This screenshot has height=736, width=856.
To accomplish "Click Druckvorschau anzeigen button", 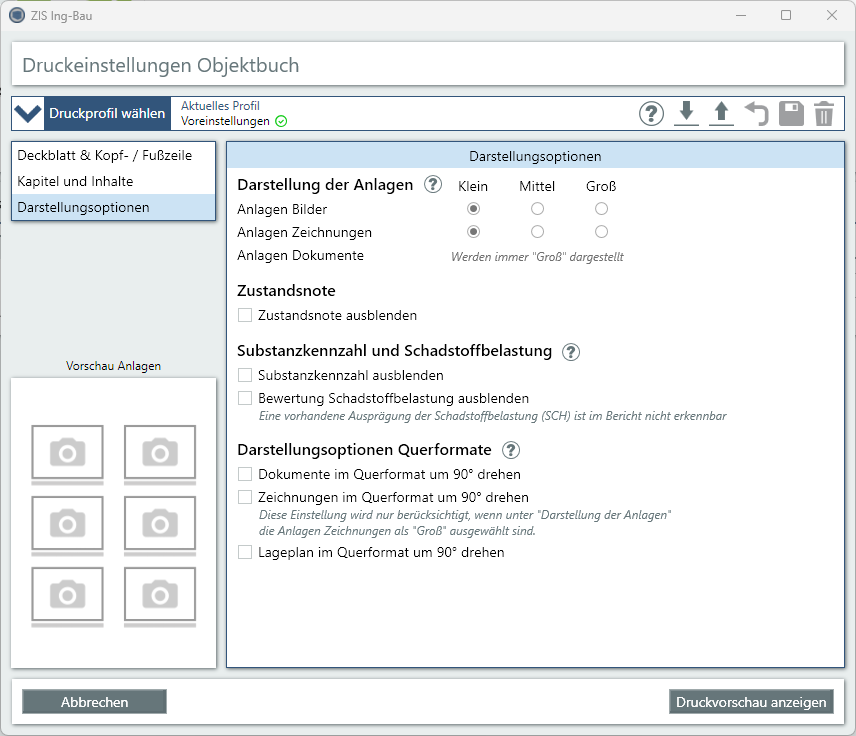I will (x=751, y=702).
